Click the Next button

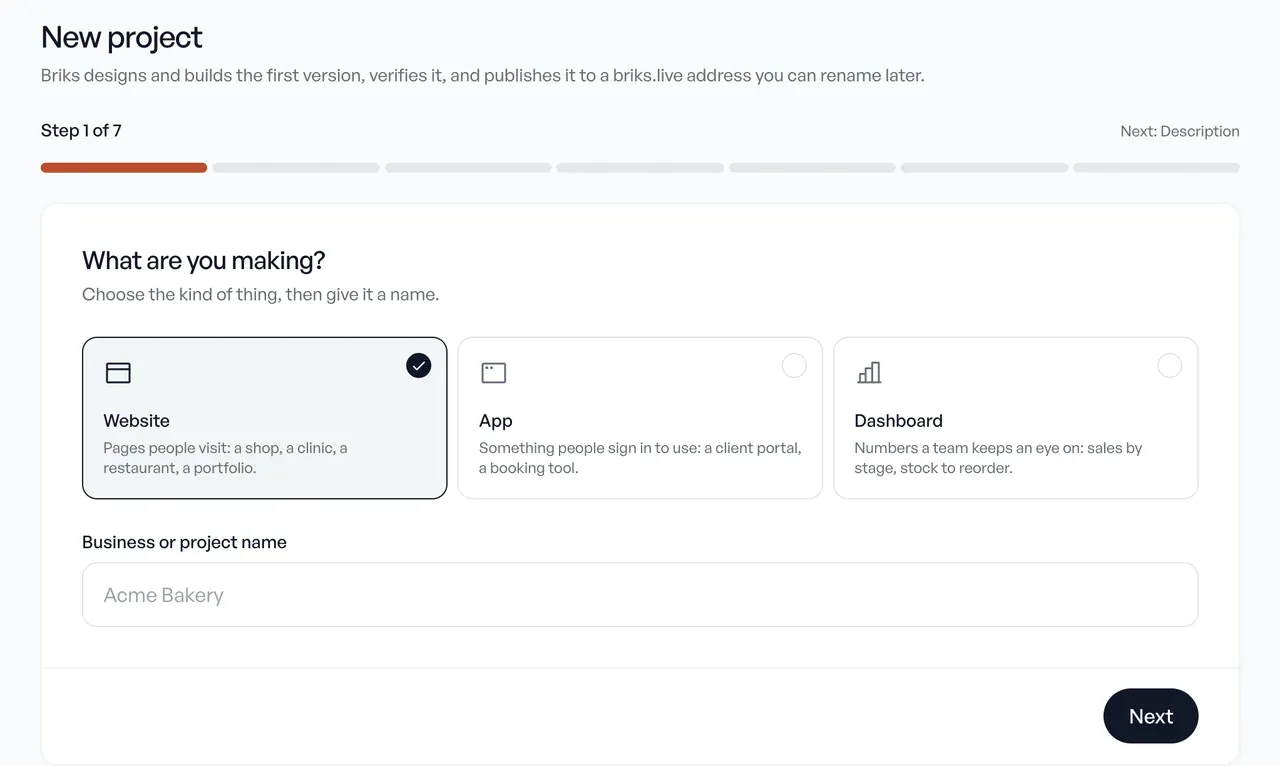1151,716
